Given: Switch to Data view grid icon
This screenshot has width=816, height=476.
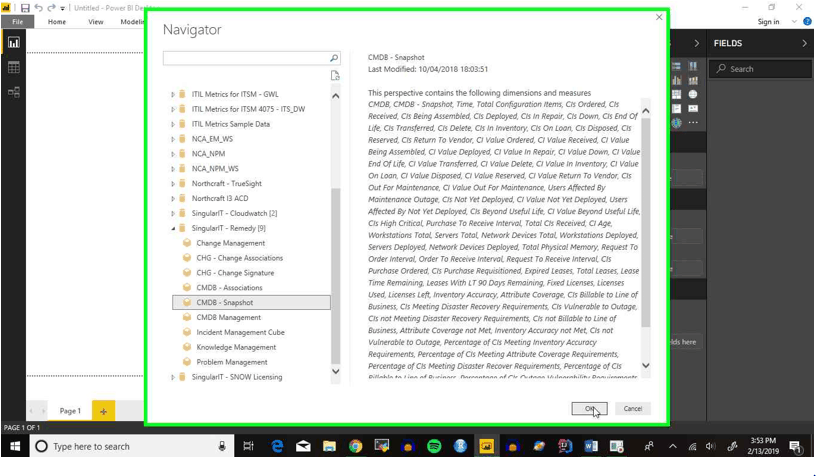Looking at the screenshot, I should click(x=14, y=67).
